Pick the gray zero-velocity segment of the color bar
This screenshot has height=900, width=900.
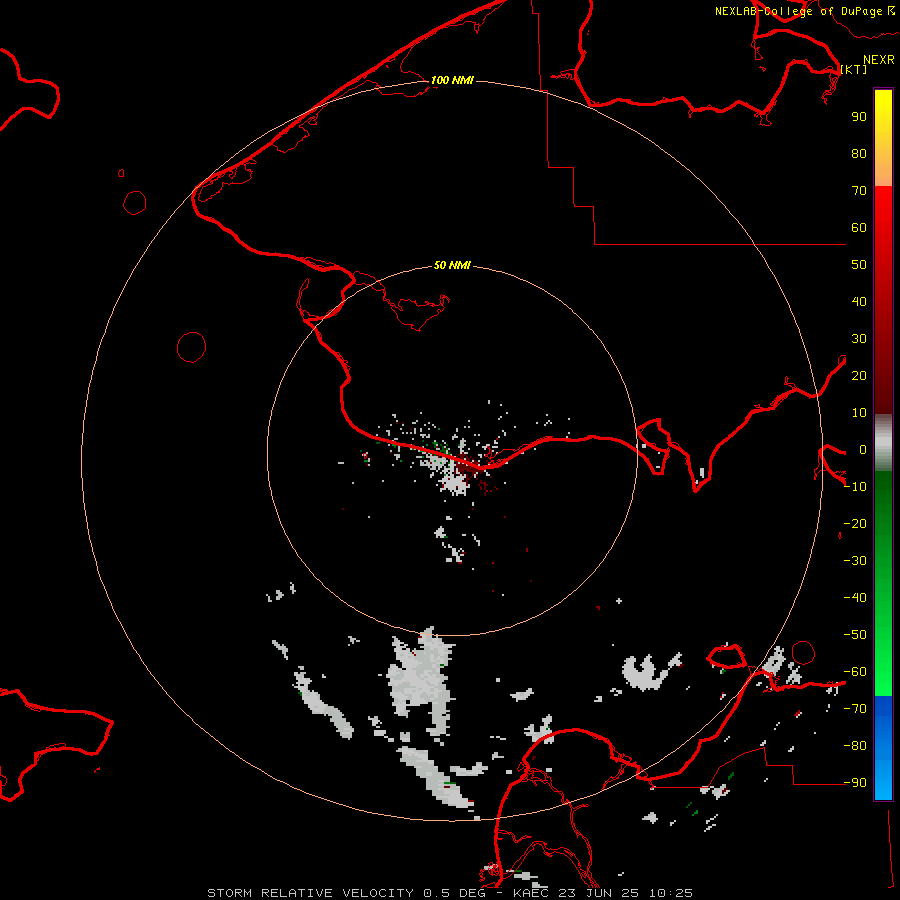click(x=883, y=443)
